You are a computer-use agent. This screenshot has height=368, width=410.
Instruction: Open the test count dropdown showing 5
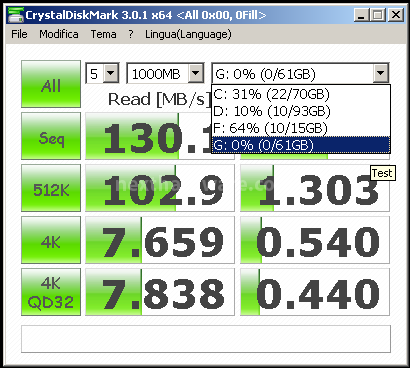[x=111, y=73]
